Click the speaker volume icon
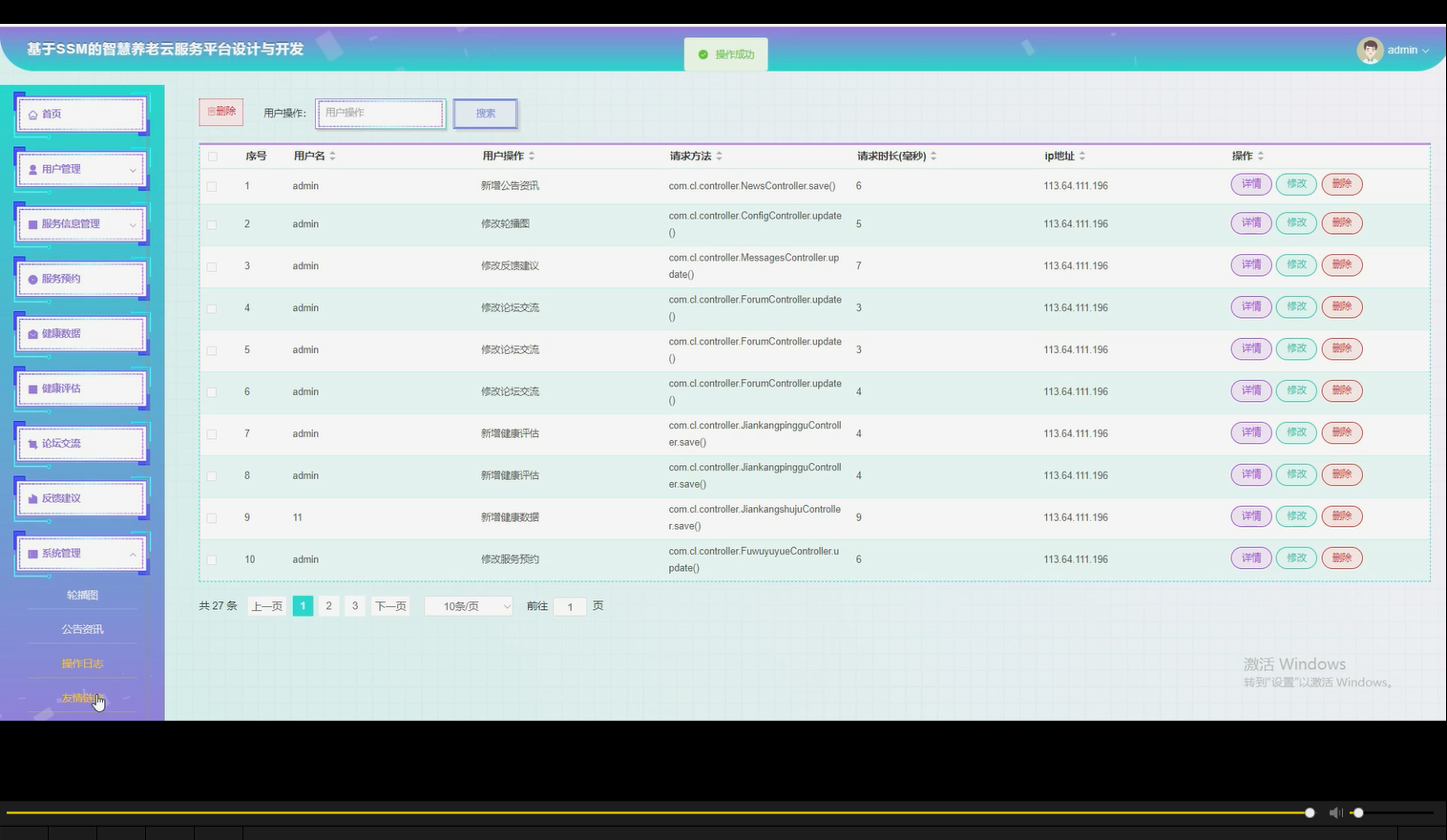The image size is (1447, 840). pyautogui.click(x=1335, y=812)
